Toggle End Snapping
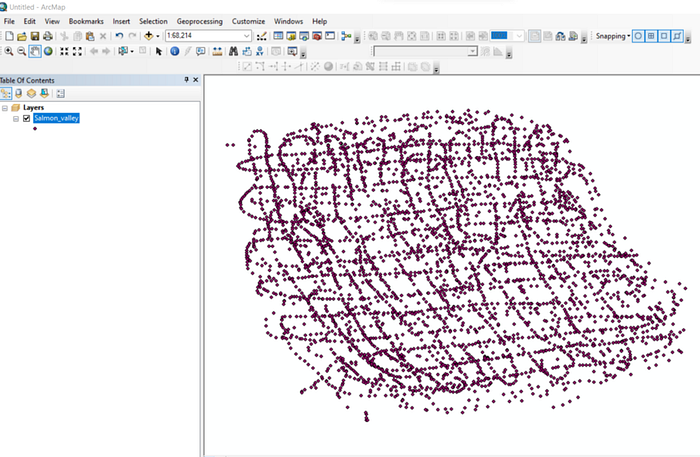Image resolution: width=700 pixels, height=457 pixels. click(651, 36)
